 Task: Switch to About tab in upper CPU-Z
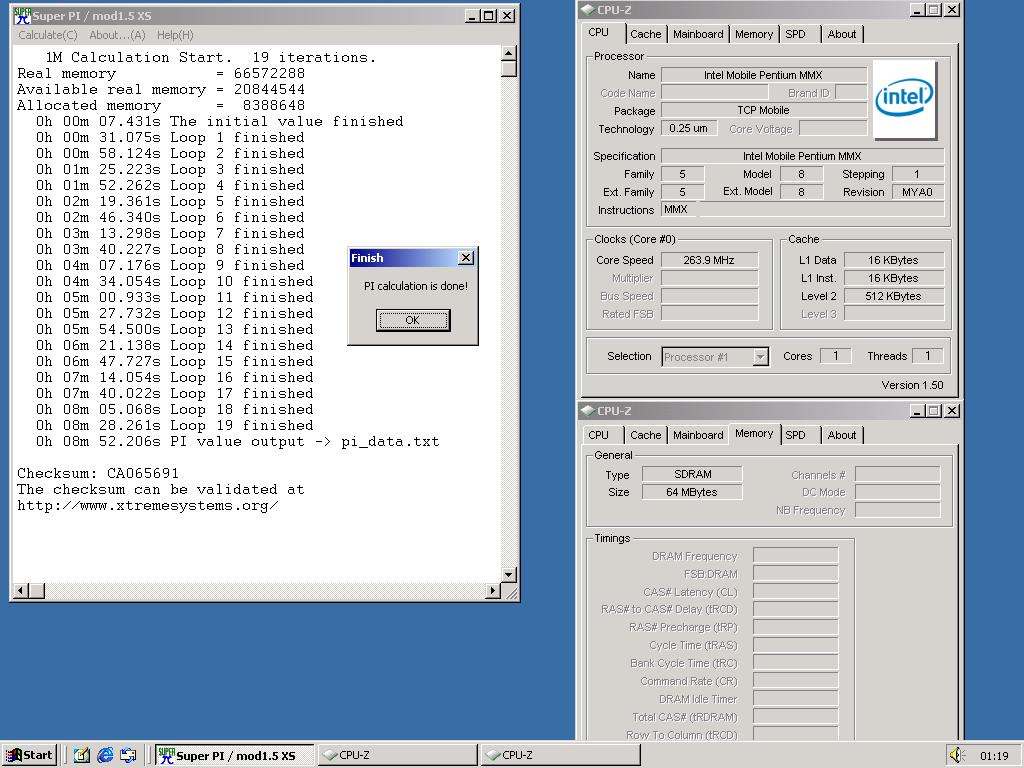pyautogui.click(x=842, y=34)
